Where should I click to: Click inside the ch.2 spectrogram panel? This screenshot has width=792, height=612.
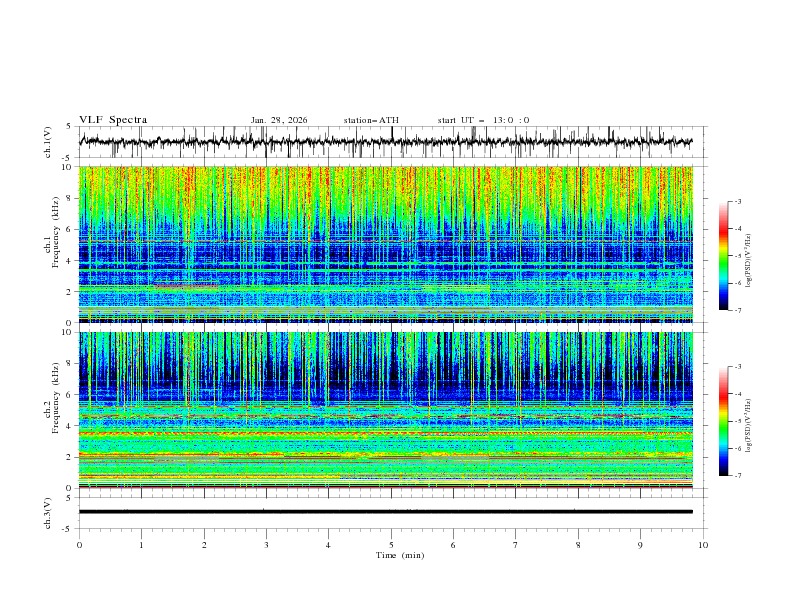coord(386,410)
